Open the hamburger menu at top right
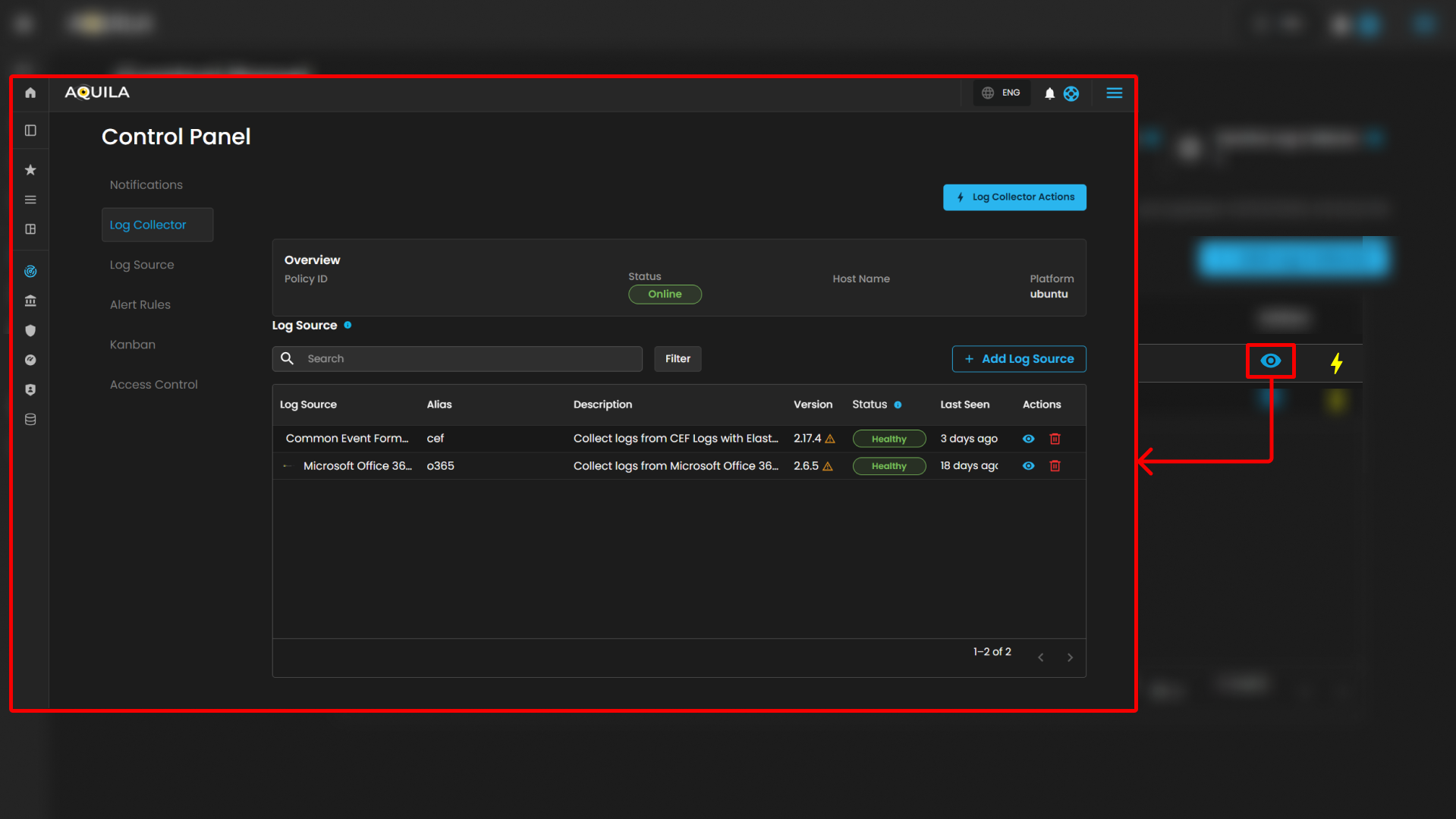This screenshot has width=1456, height=819. tap(1114, 93)
